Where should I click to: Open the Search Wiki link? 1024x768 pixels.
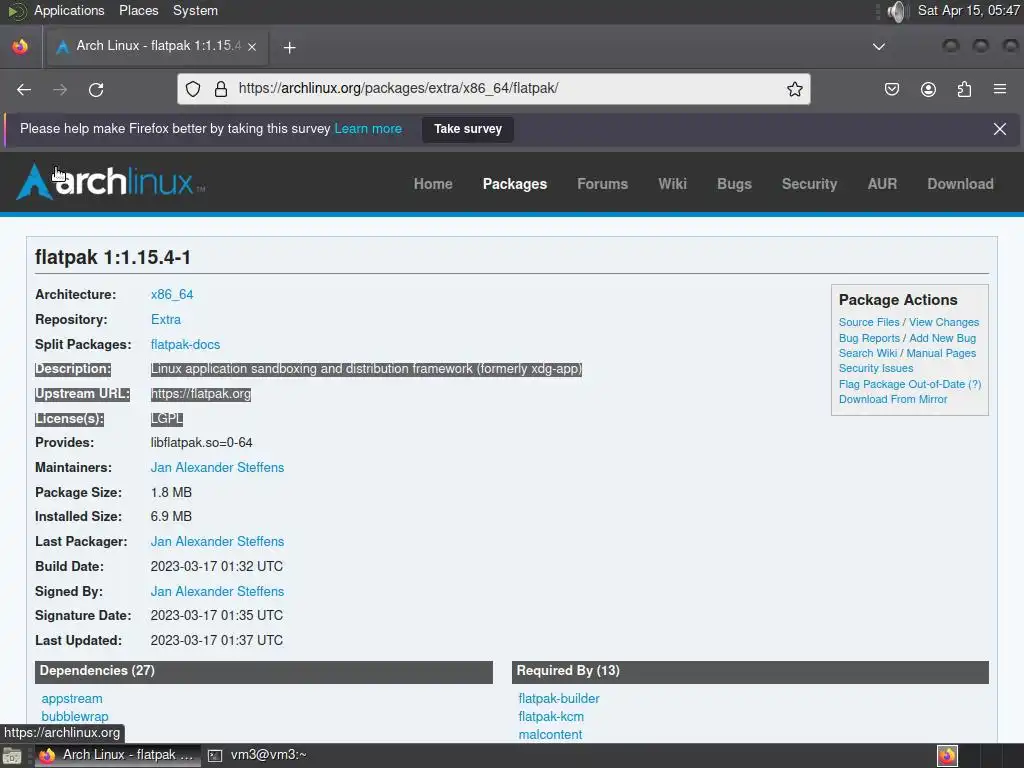(868, 353)
